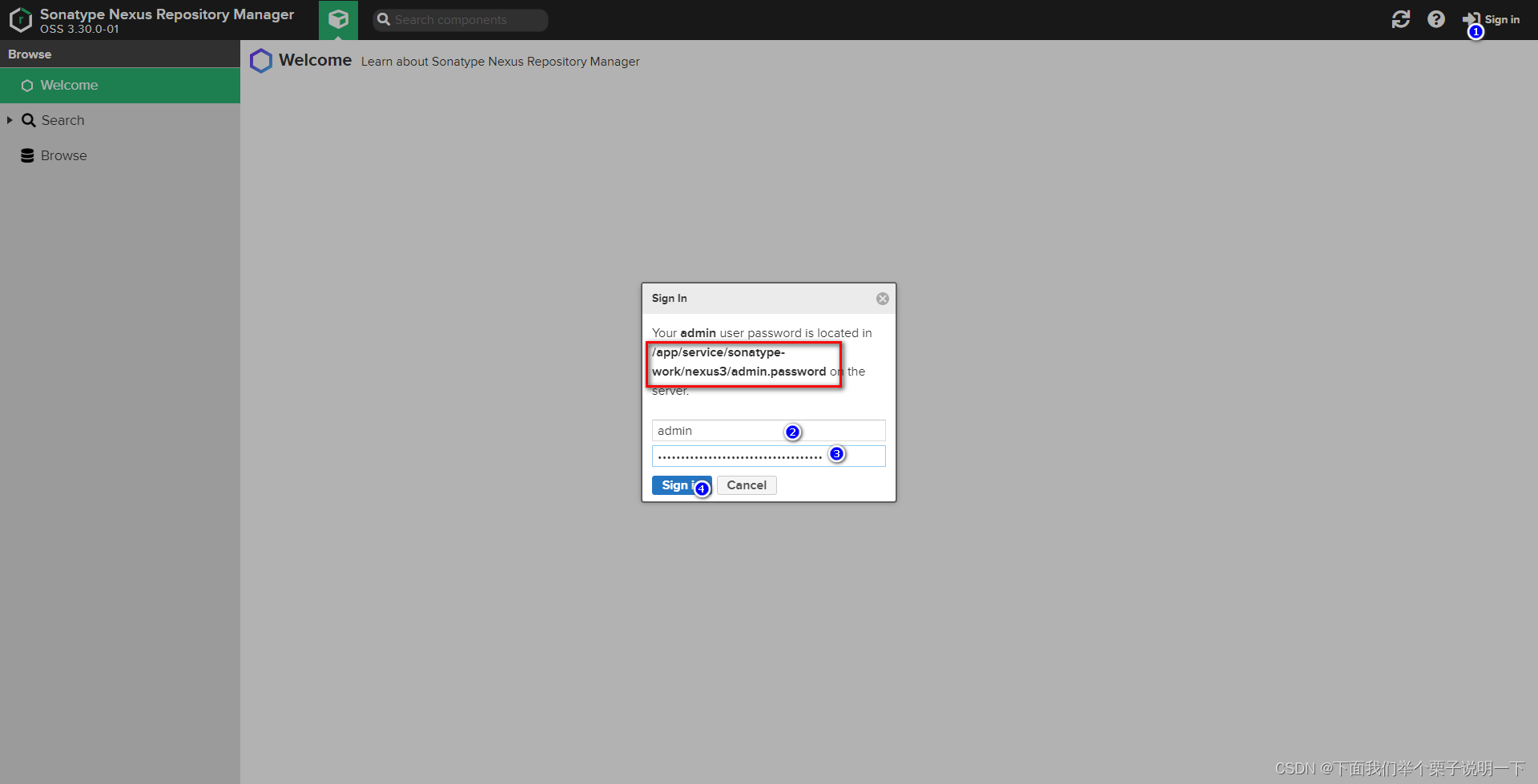This screenshot has height=784, width=1538.
Task: Open the Browse cube icon in header
Action: (x=338, y=19)
